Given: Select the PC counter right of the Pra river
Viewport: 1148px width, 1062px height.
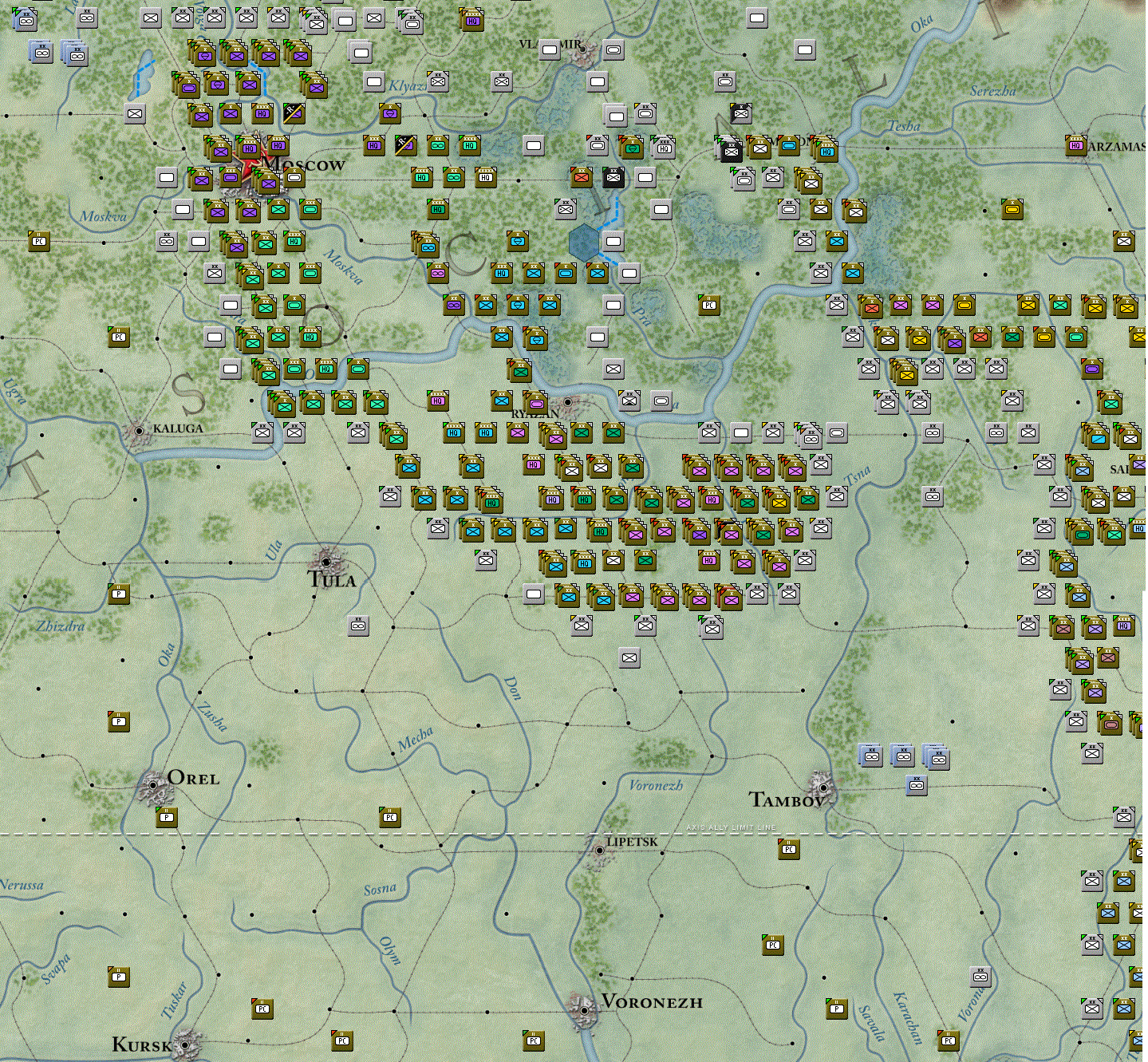Looking at the screenshot, I should (709, 305).
